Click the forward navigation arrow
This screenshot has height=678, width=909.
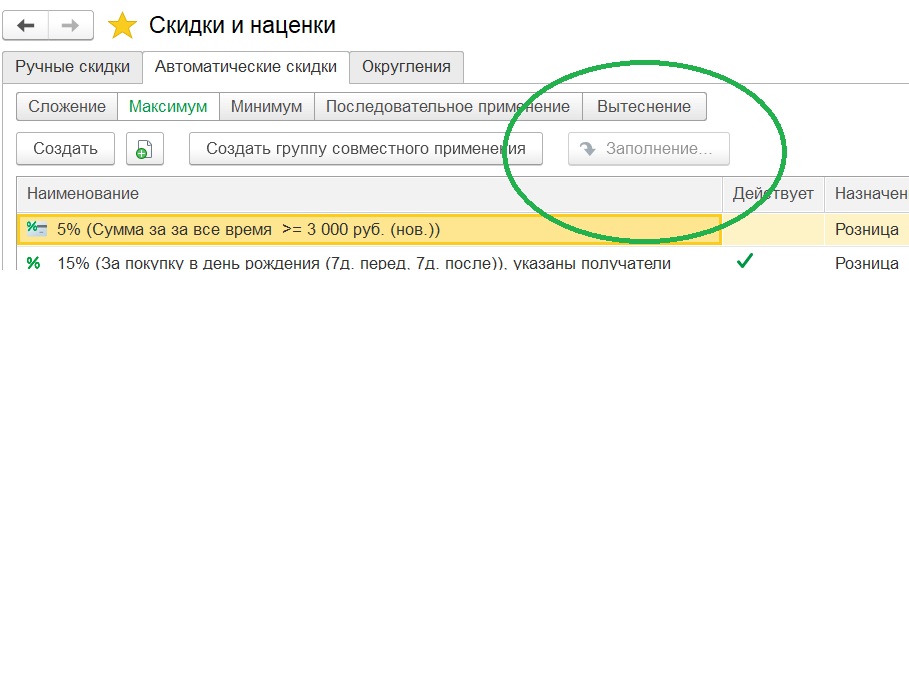[x=71, y=25]
